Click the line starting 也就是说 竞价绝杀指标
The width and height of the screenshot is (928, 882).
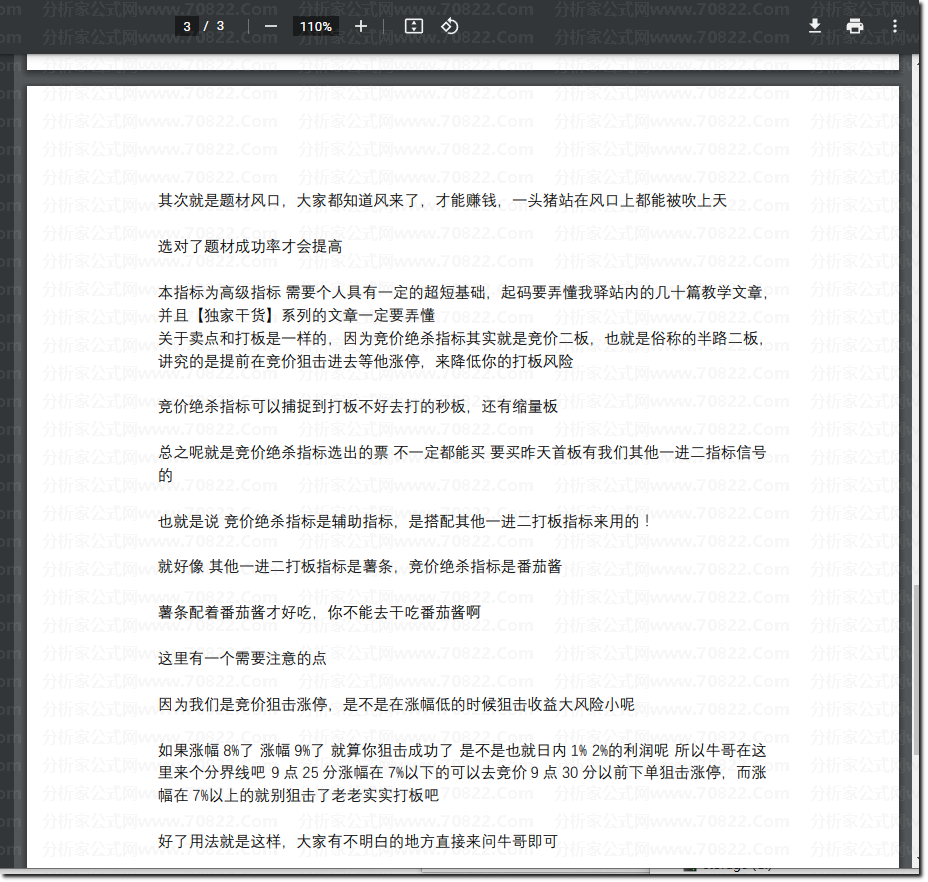coord(404,522)
